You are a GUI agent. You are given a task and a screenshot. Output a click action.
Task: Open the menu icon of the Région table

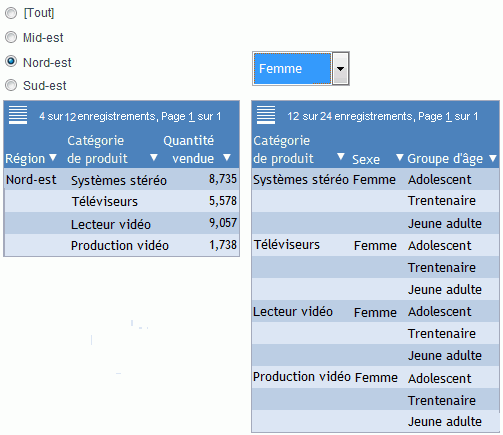pyautogui.click(x=18, y=115)
